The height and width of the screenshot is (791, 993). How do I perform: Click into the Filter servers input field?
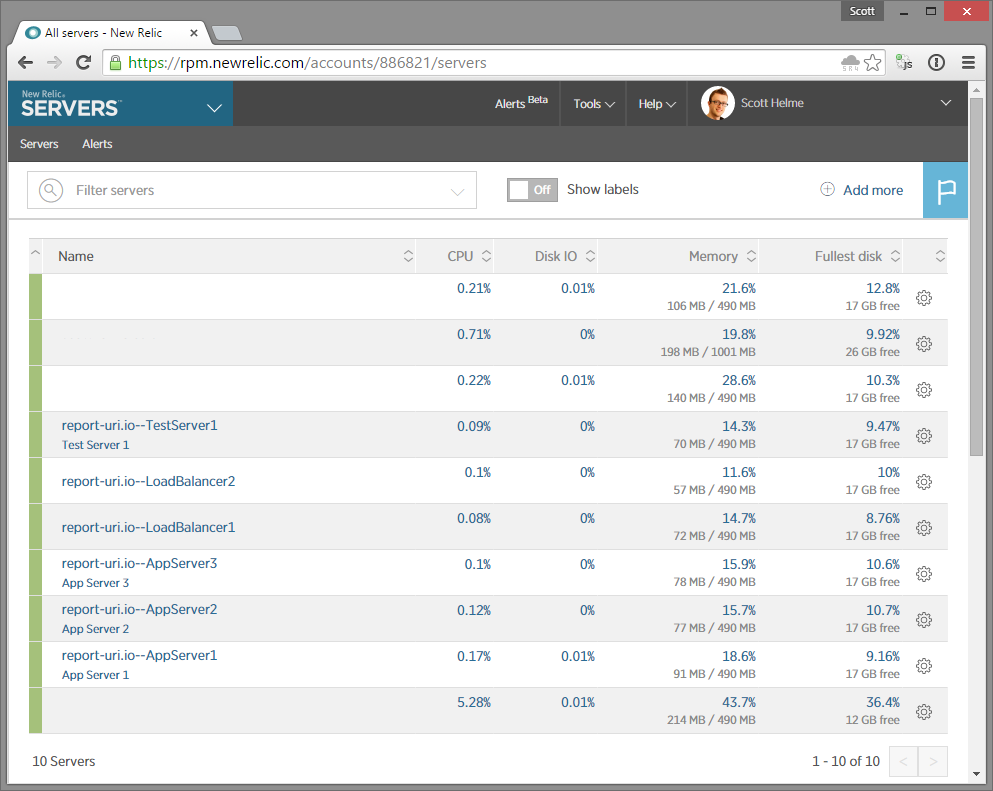tap(252, 190)
